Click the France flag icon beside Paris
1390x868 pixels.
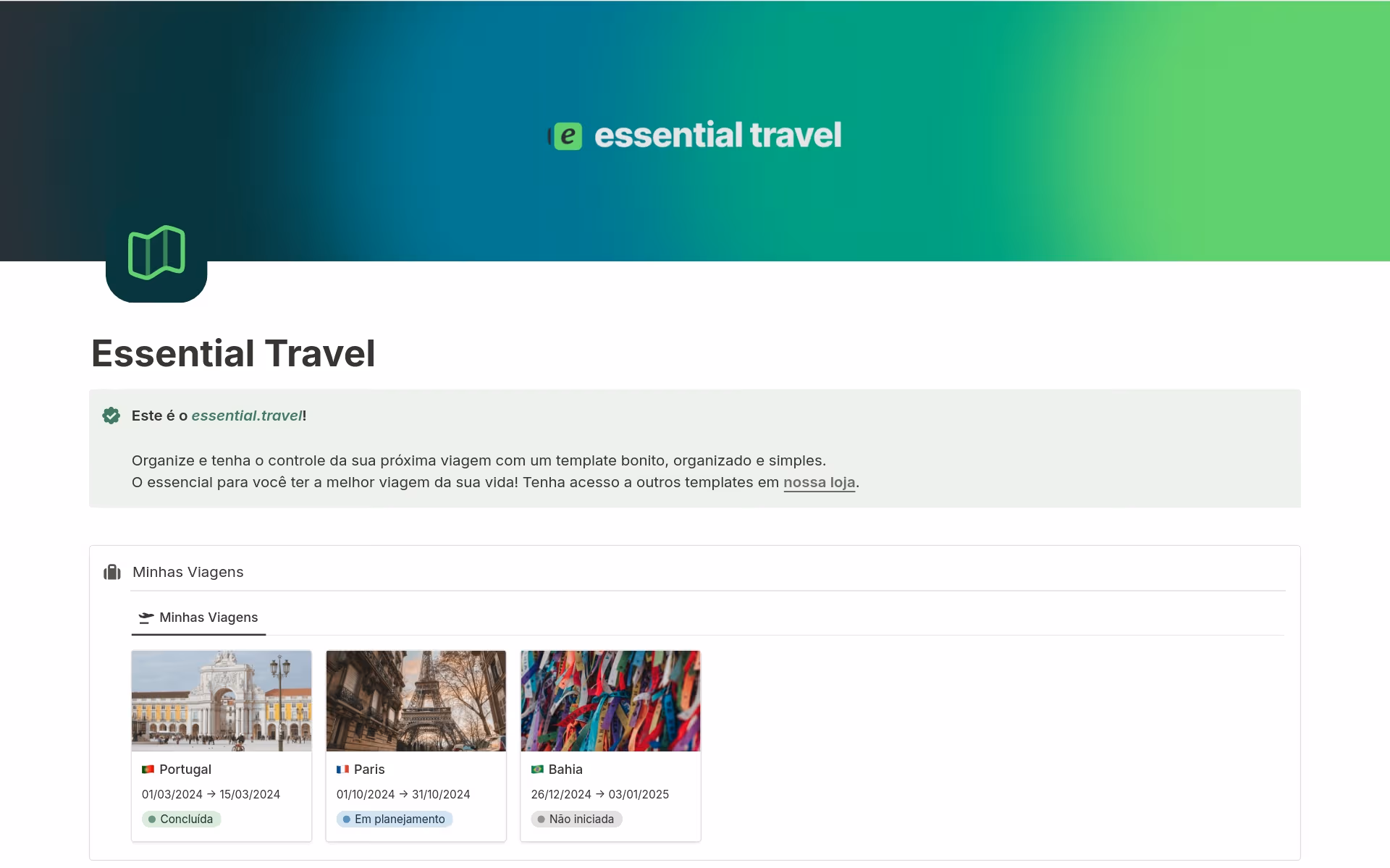coord(342,770)
